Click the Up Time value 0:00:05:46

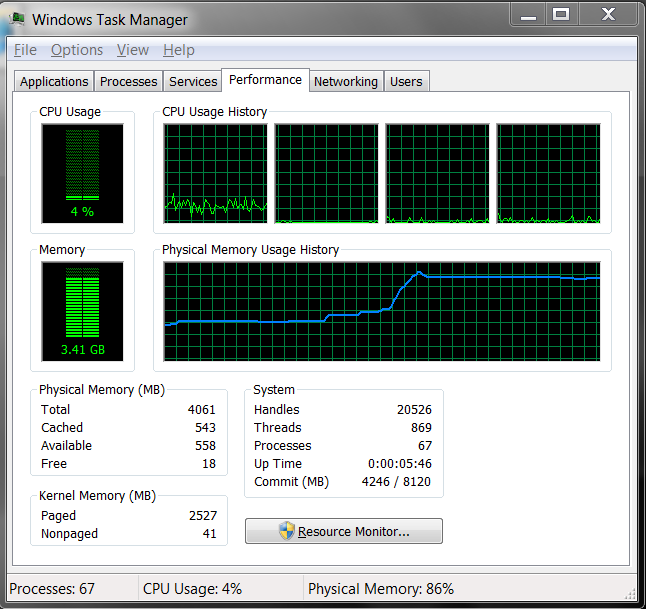tap(400, 464)
